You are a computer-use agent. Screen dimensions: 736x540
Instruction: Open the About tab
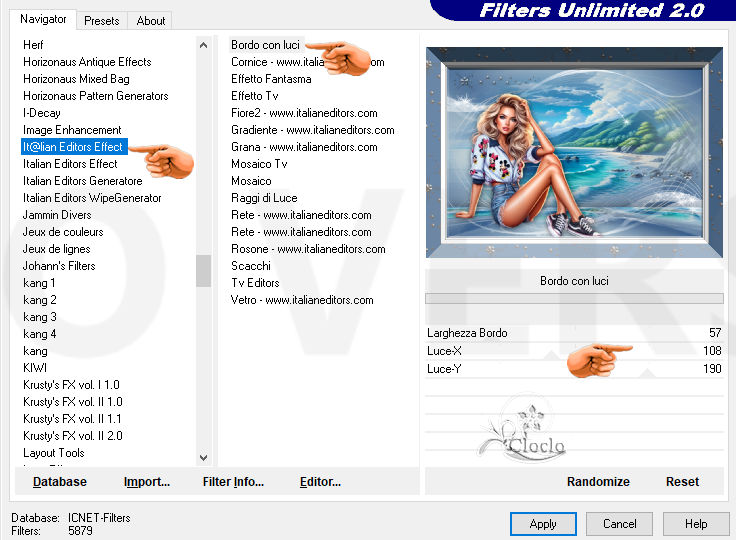[150, 21]
